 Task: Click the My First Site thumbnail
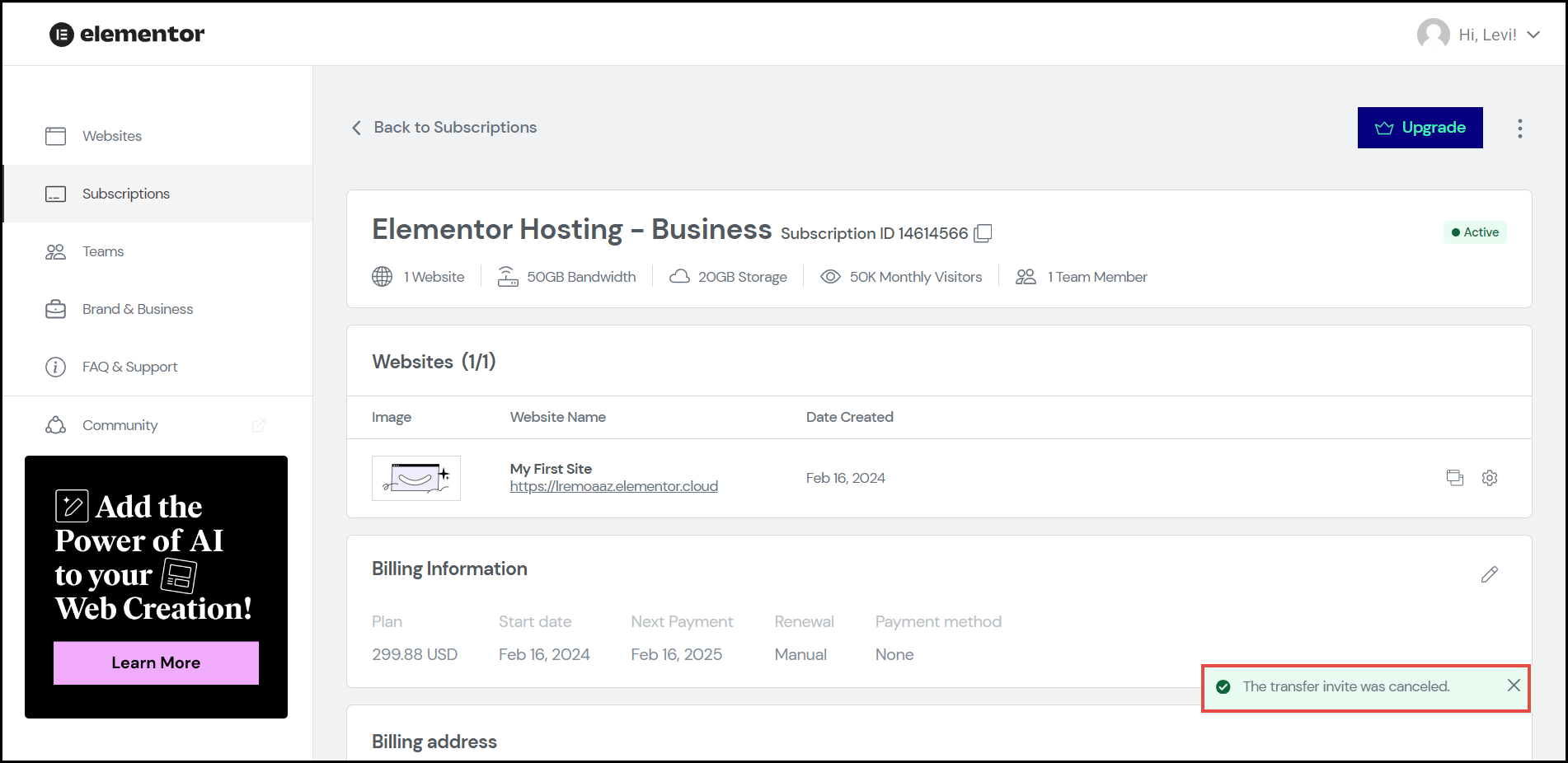416,478
